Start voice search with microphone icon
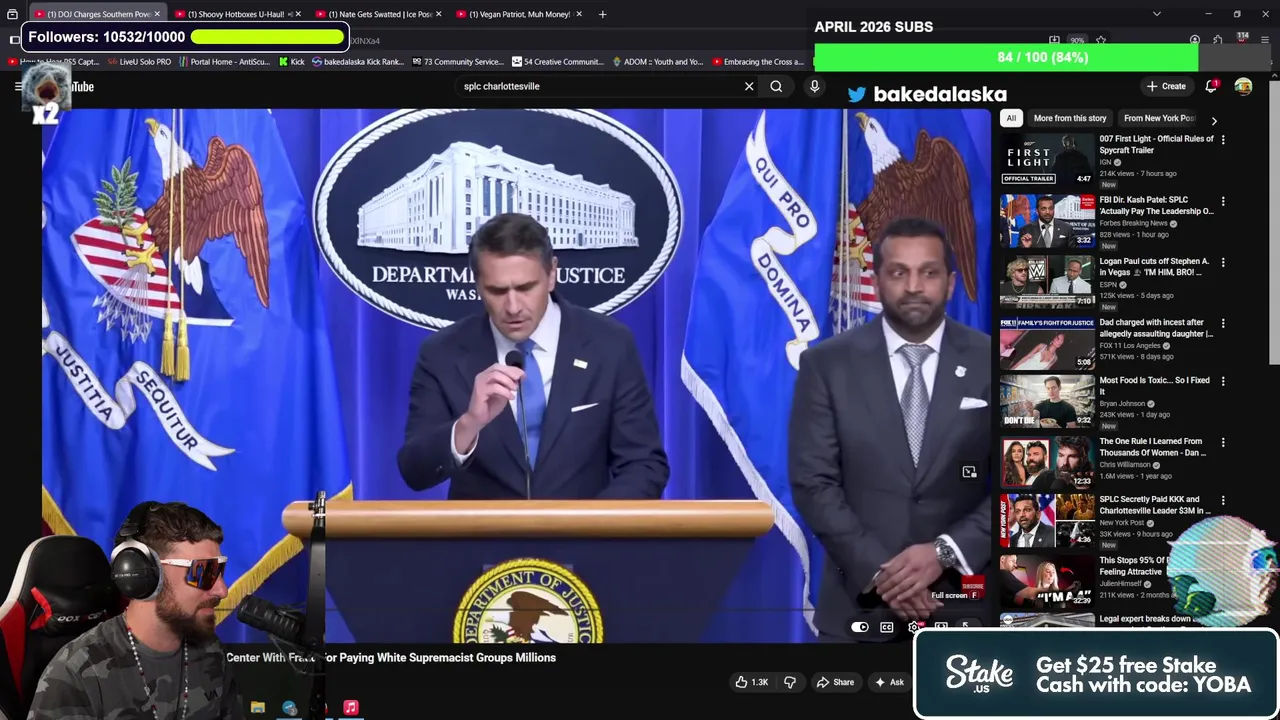 pyautogui.click(x=814, y=86)
